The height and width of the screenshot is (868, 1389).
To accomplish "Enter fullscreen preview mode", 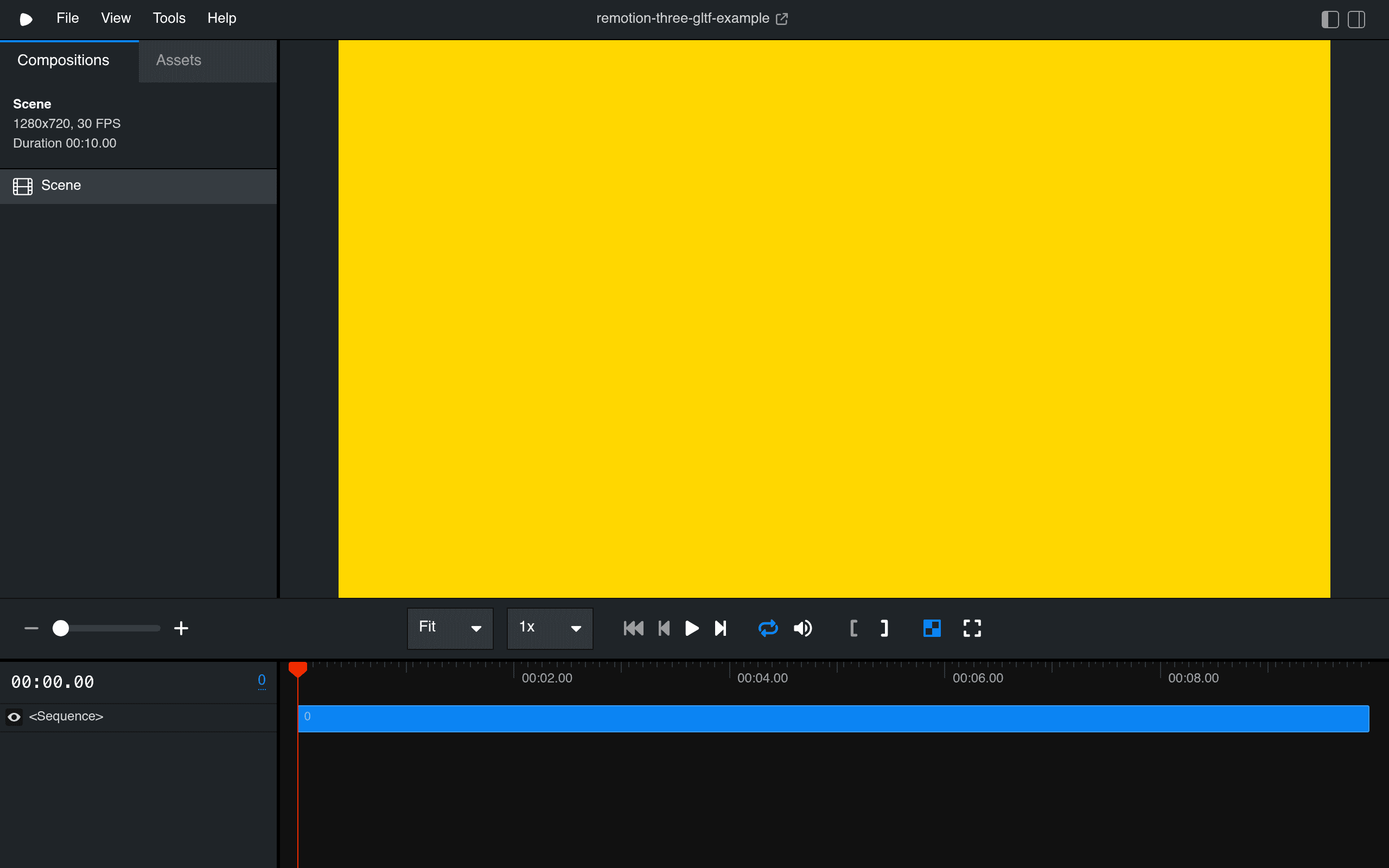I will (972, 628).
